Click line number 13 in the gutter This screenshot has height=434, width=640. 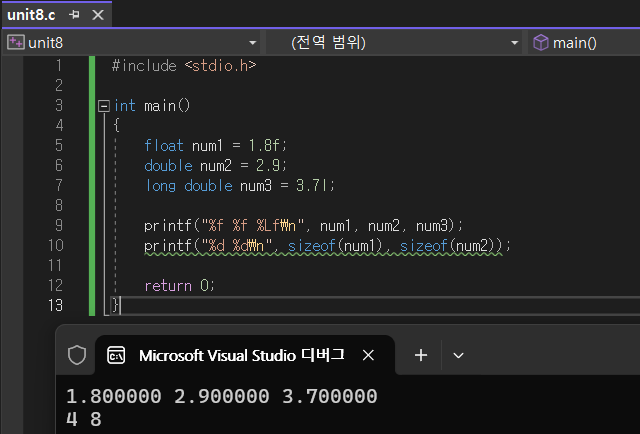coord(56,306)
